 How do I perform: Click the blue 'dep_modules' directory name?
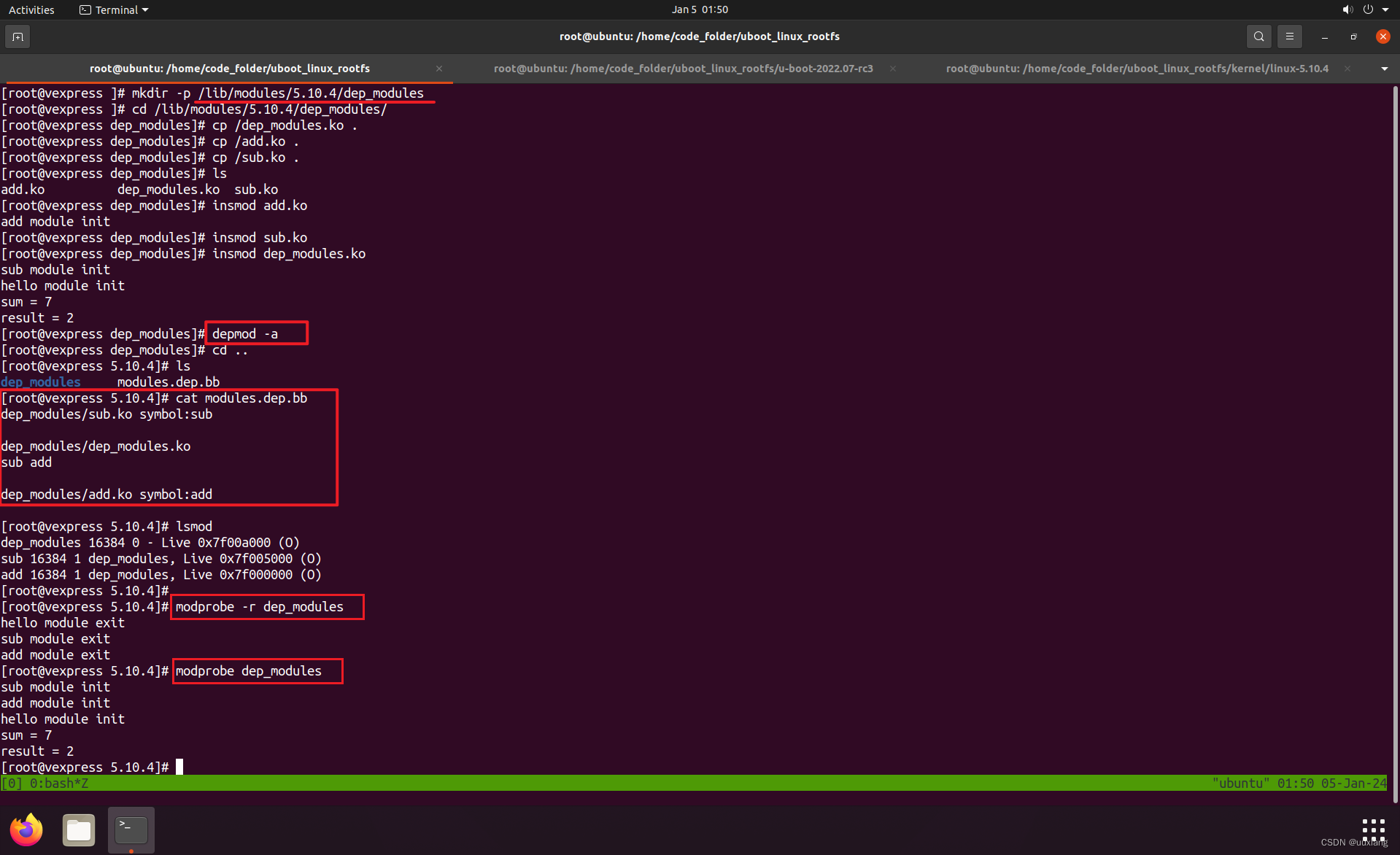click(41, 382)
